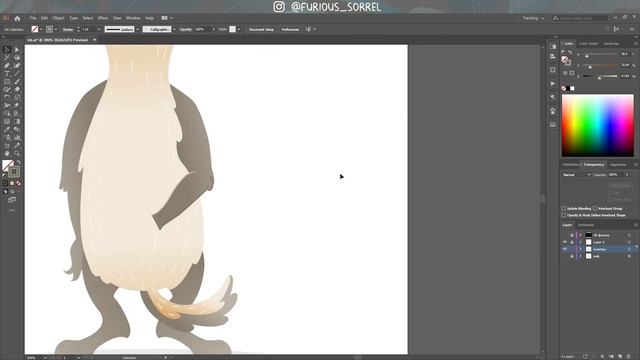Select the Artboard tool
This screenshot has width=640, height=360.
pos(7,145)
